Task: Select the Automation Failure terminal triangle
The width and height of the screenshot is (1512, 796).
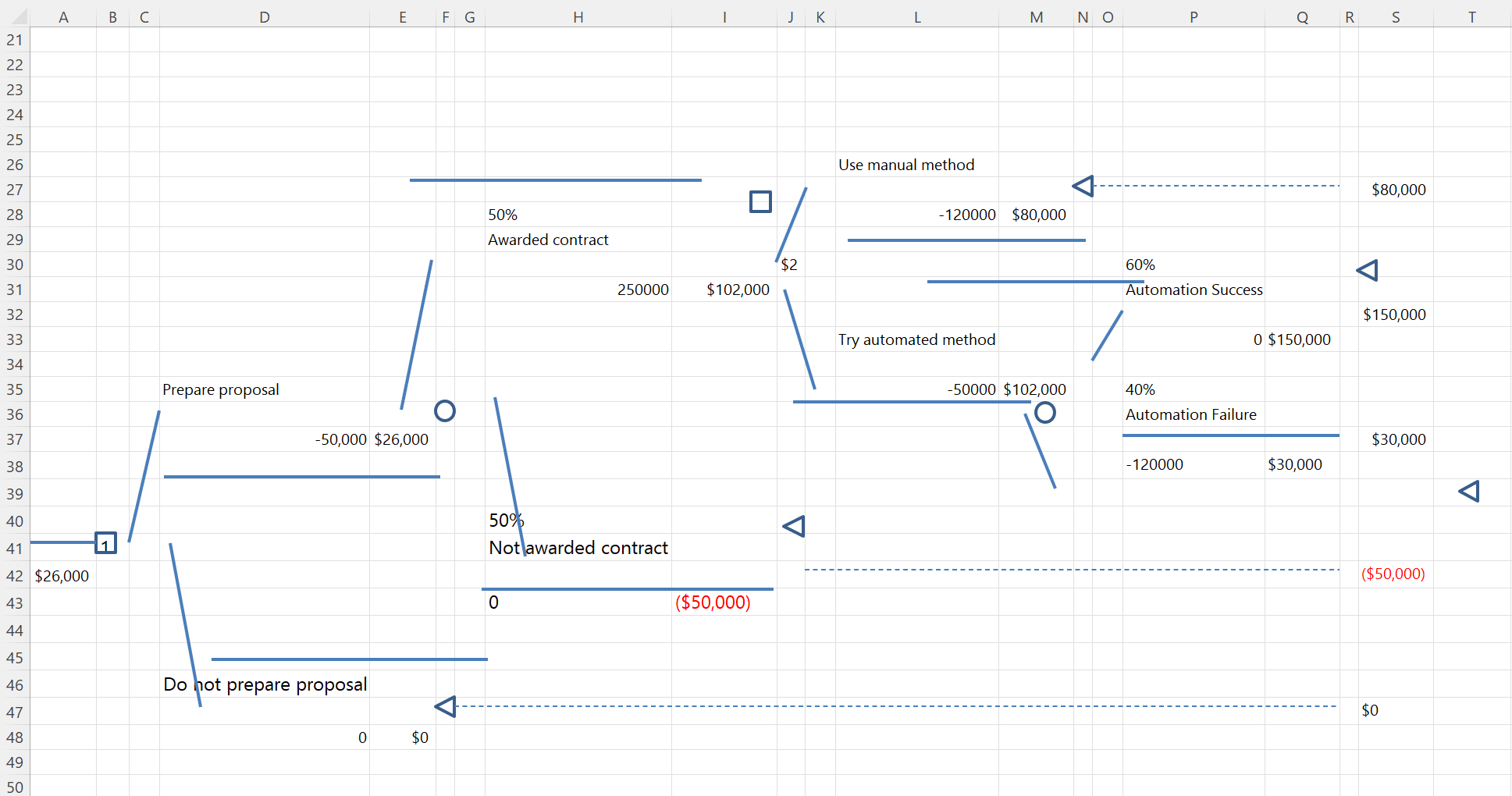Action: click(x=1470, y=492)
